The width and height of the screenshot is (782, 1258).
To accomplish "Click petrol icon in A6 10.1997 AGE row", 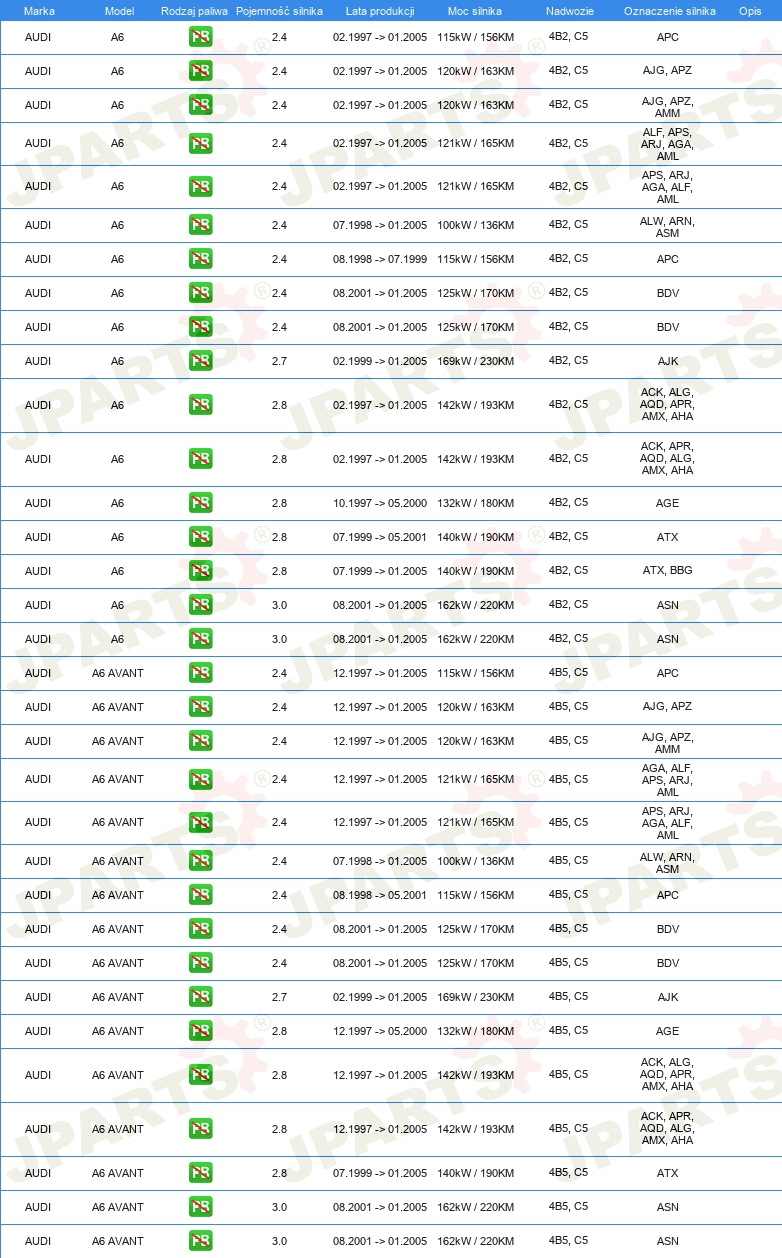I will [x=200, y=503].
